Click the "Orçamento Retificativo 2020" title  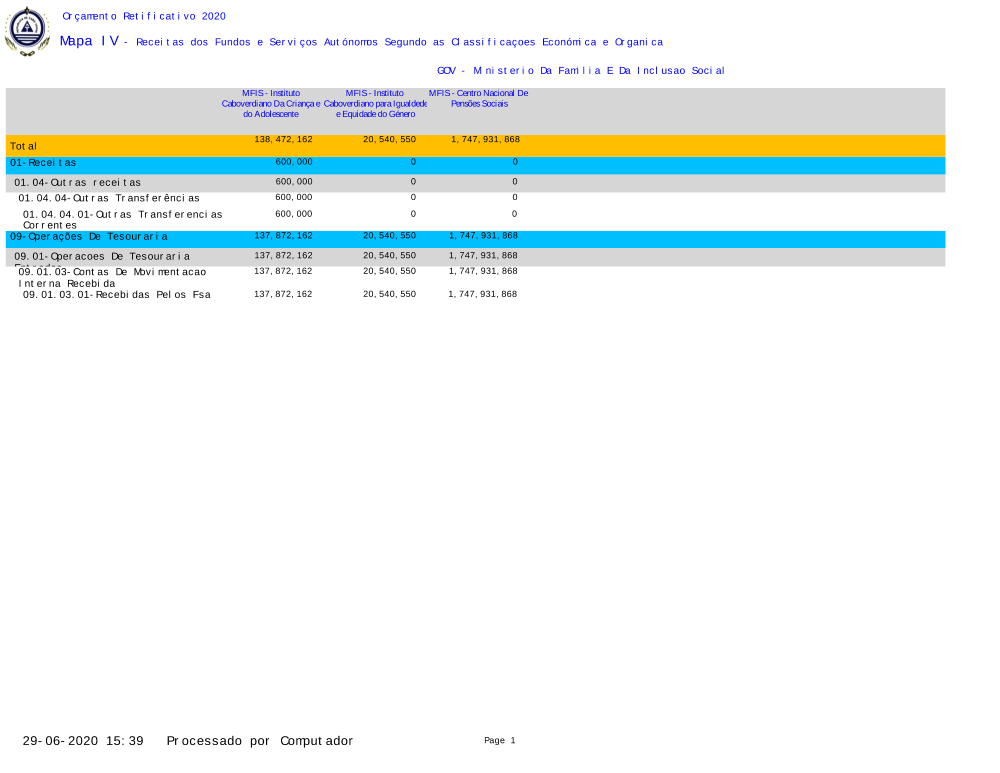tap(144, 16)
